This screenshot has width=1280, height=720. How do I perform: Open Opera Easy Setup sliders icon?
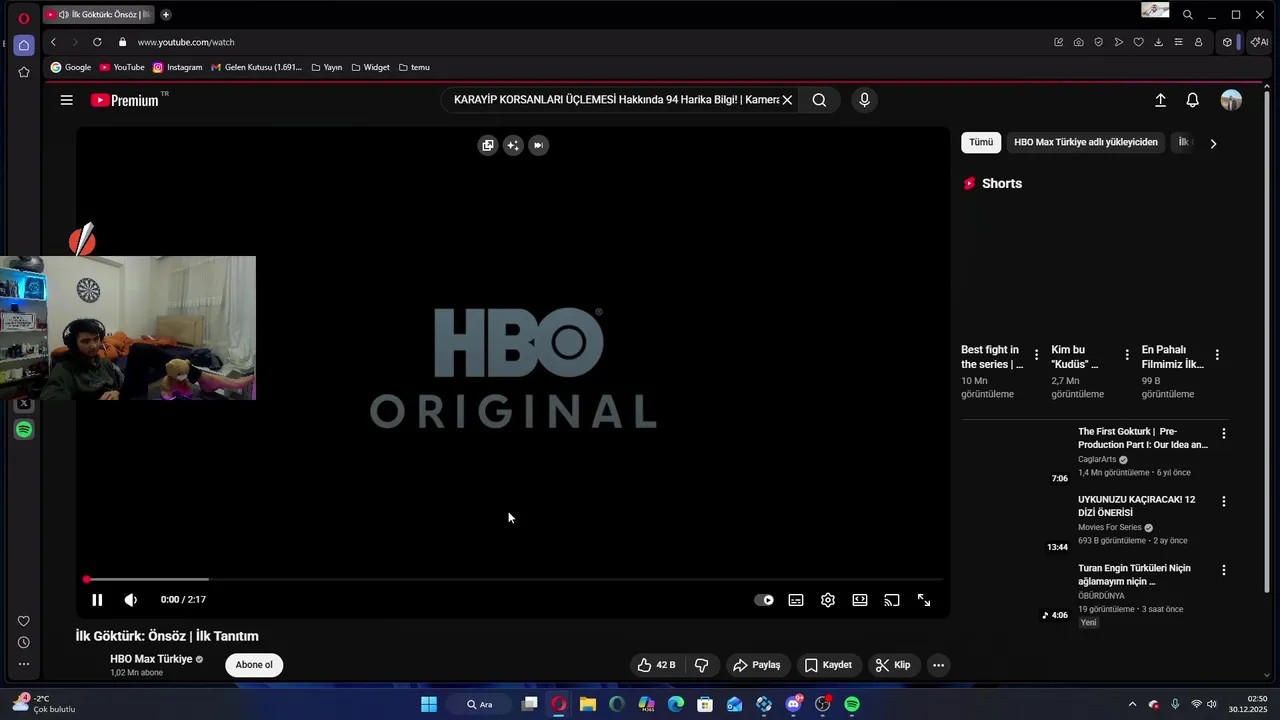pyautogui.click(x=1178, y=42)
